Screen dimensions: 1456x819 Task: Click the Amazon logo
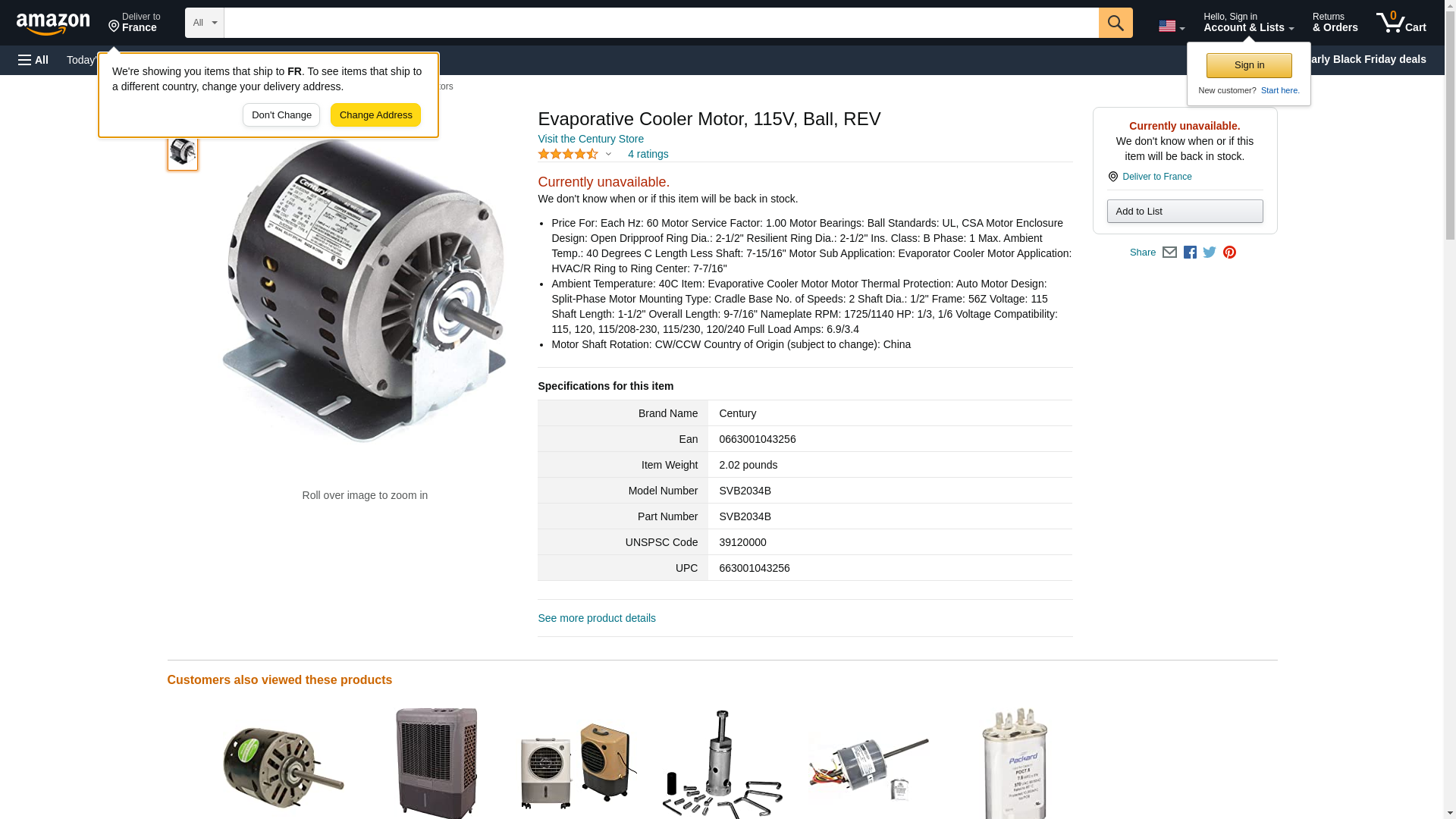(53, 24)
